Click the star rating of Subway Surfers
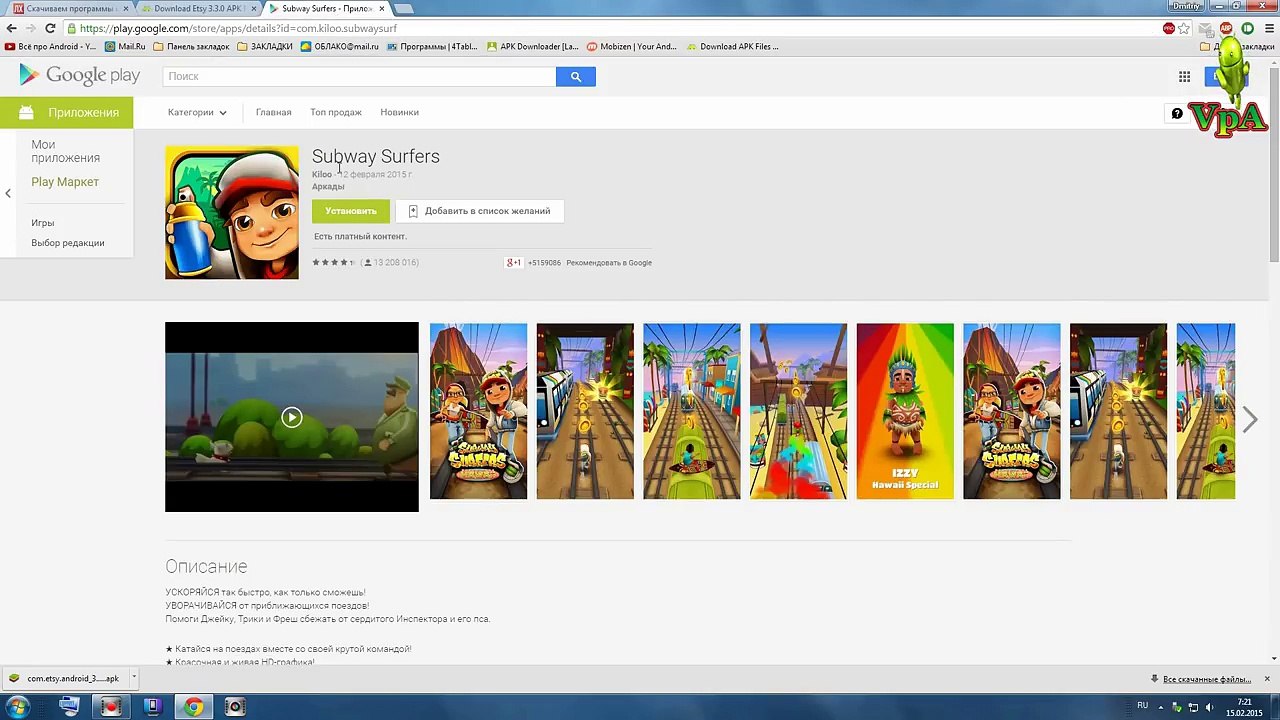Screen dimensions: 1280x720 tap(334, 263)
